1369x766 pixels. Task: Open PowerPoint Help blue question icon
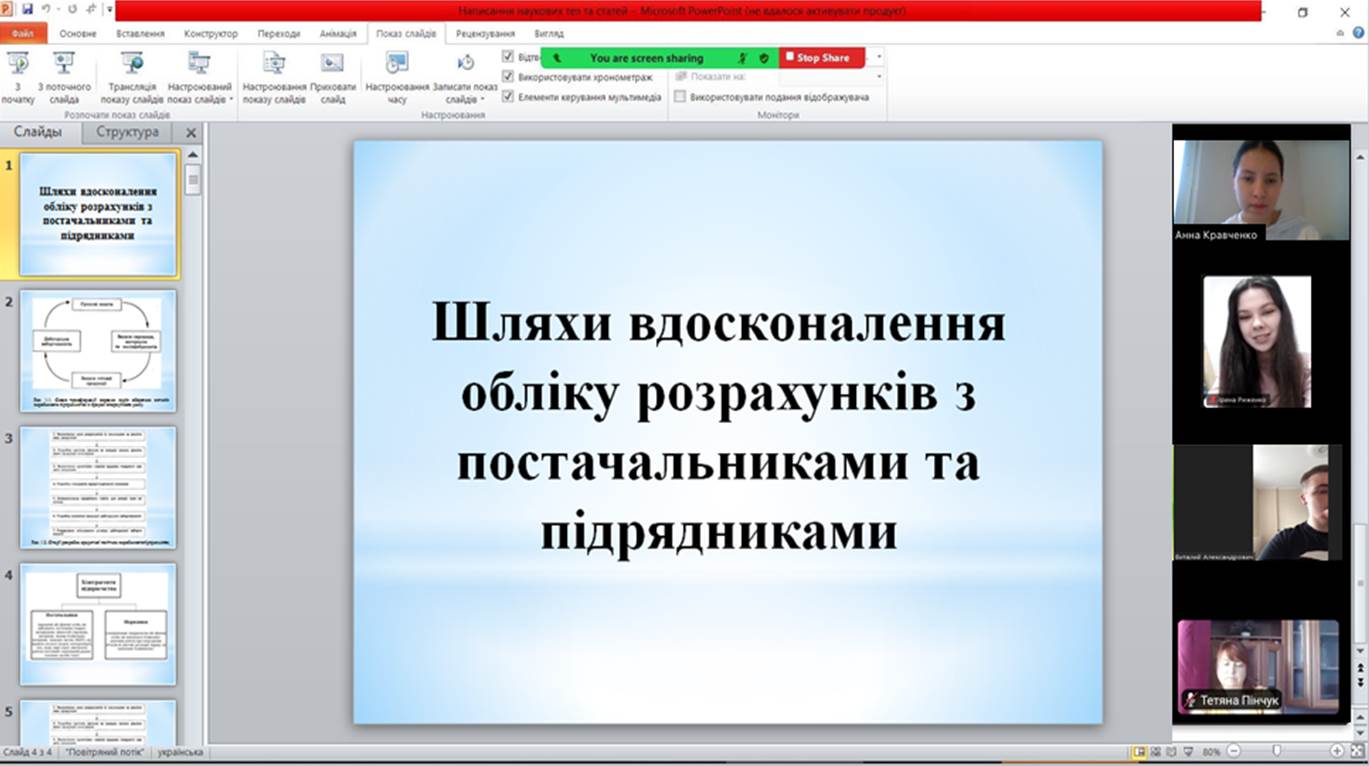(x=1359, y=33)
